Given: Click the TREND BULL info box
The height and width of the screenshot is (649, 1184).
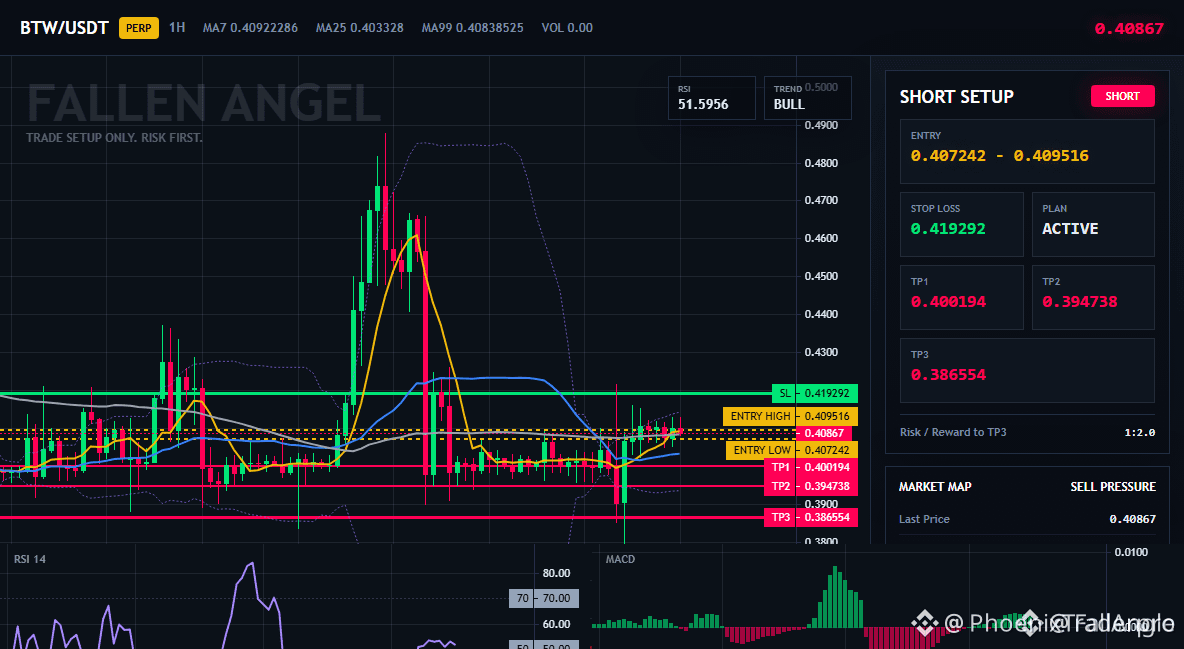Looking at the screenshot, I should tap(807, 97).
